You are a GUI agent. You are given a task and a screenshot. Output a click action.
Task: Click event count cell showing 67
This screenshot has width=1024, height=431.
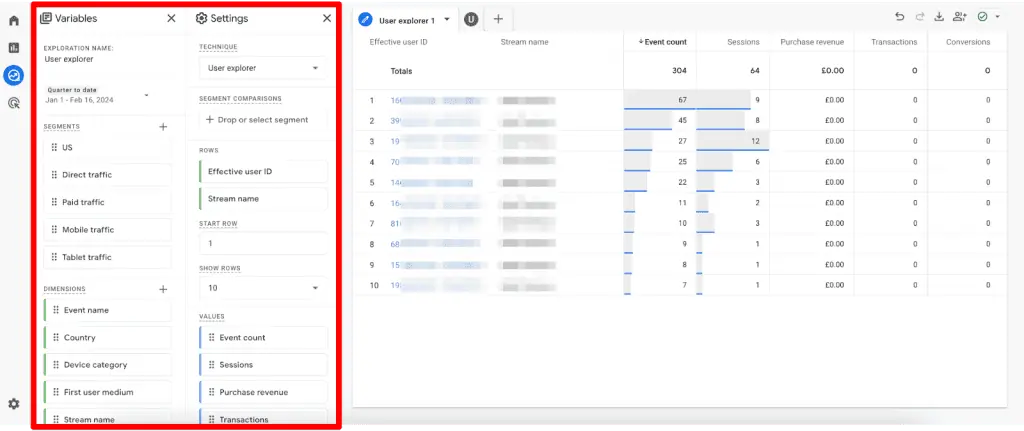pyautogui.click(x=660, y=100)
